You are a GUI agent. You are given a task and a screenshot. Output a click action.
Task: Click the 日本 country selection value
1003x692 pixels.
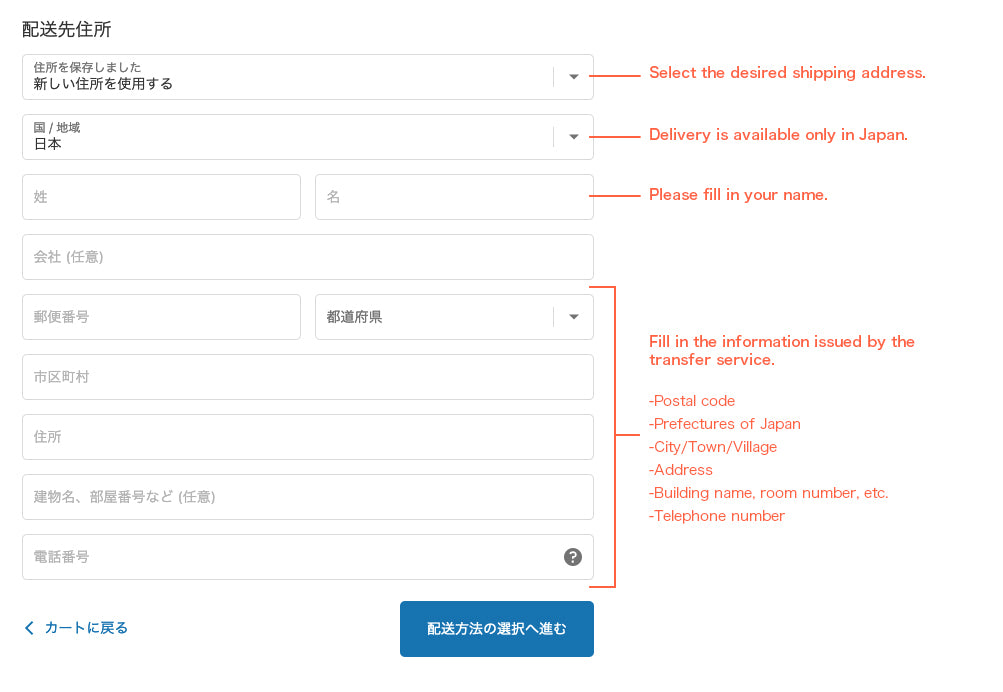(48, 144)
